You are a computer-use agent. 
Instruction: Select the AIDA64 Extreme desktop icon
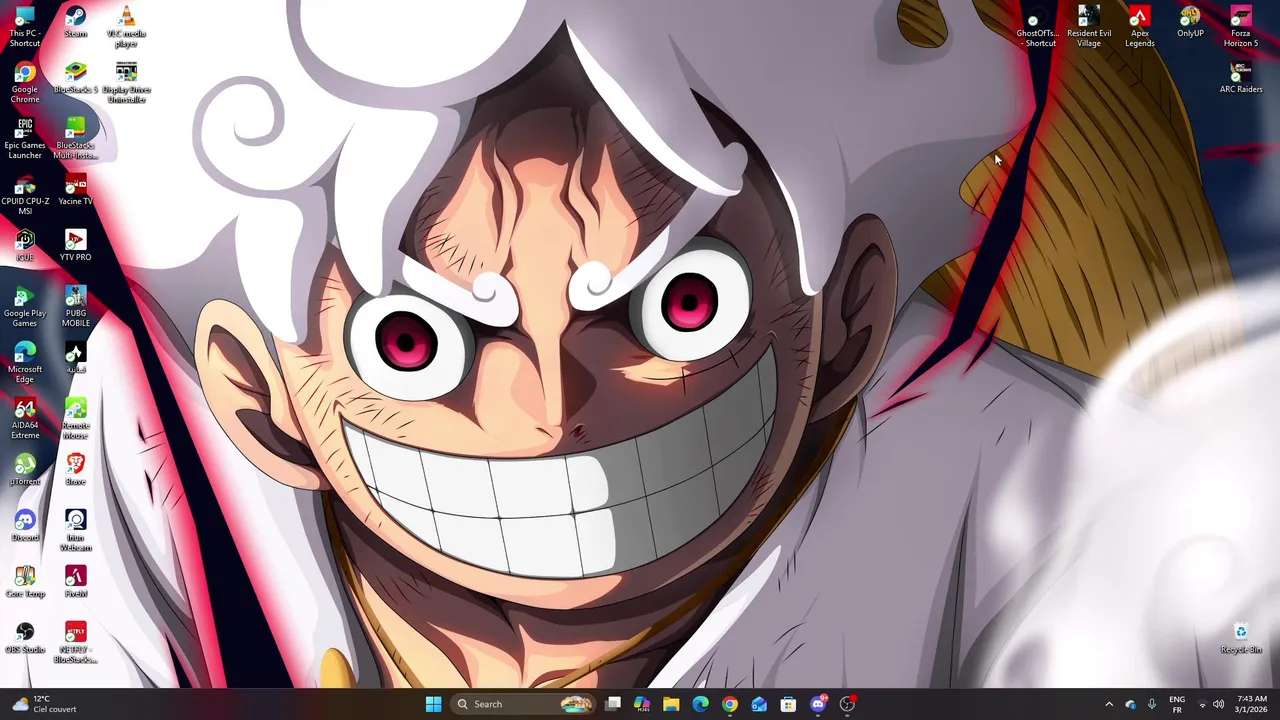(25, 419)
